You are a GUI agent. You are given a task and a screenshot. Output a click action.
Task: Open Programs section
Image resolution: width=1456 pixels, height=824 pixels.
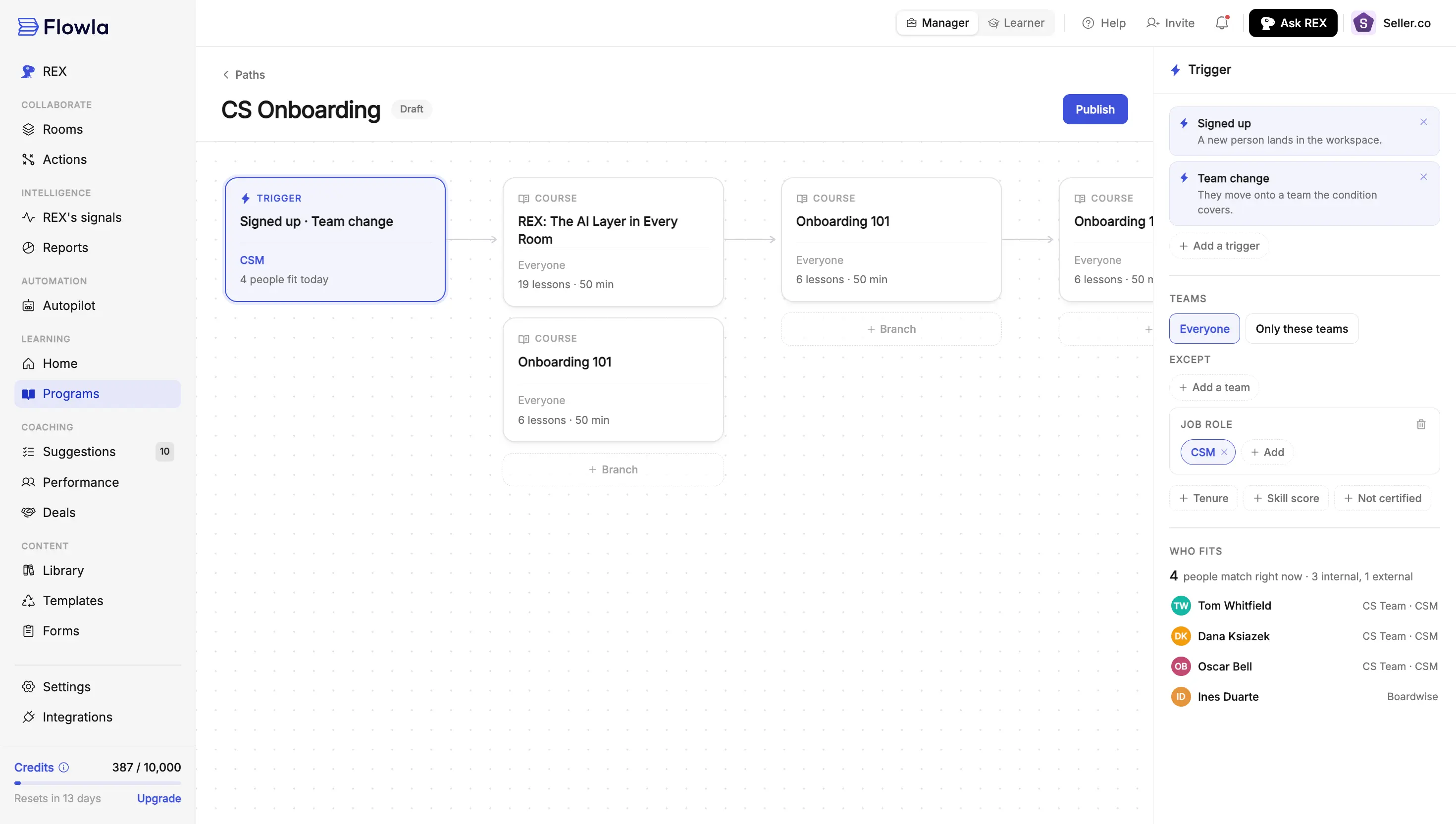[x=98, y=394]
